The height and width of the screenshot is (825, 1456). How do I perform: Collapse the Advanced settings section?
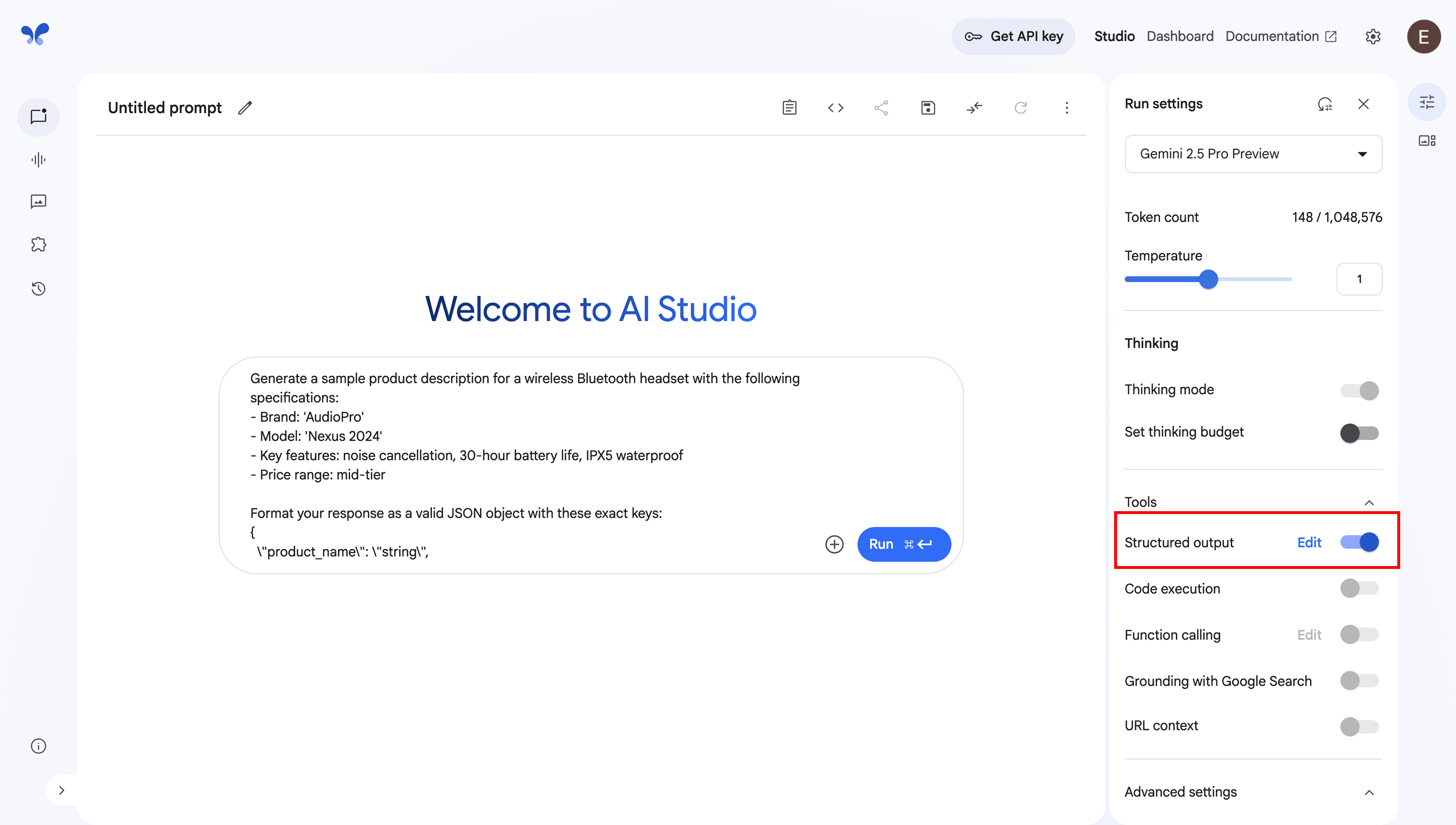1369,792
